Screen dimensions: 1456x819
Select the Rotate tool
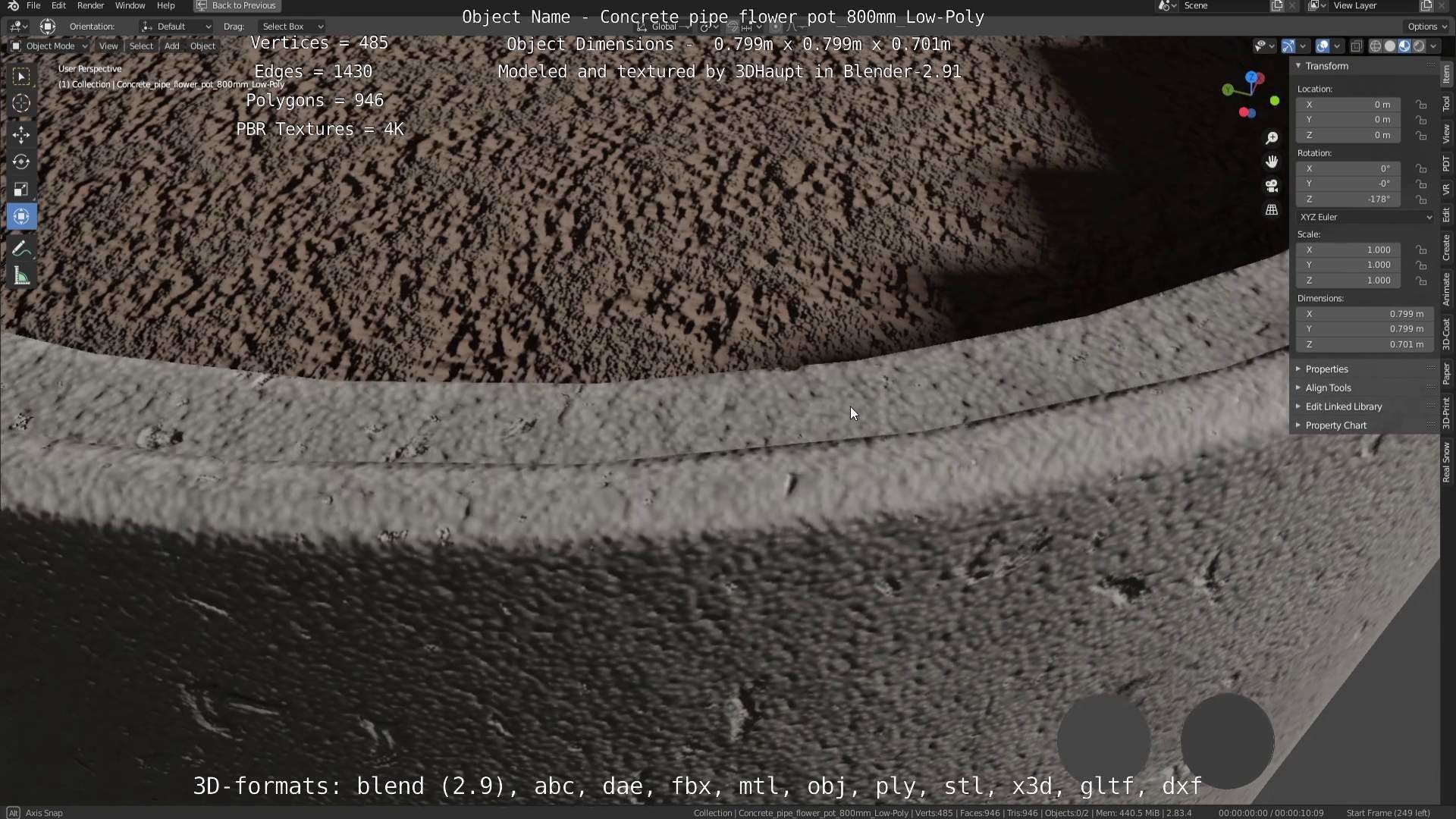click(x=21, y=162)
